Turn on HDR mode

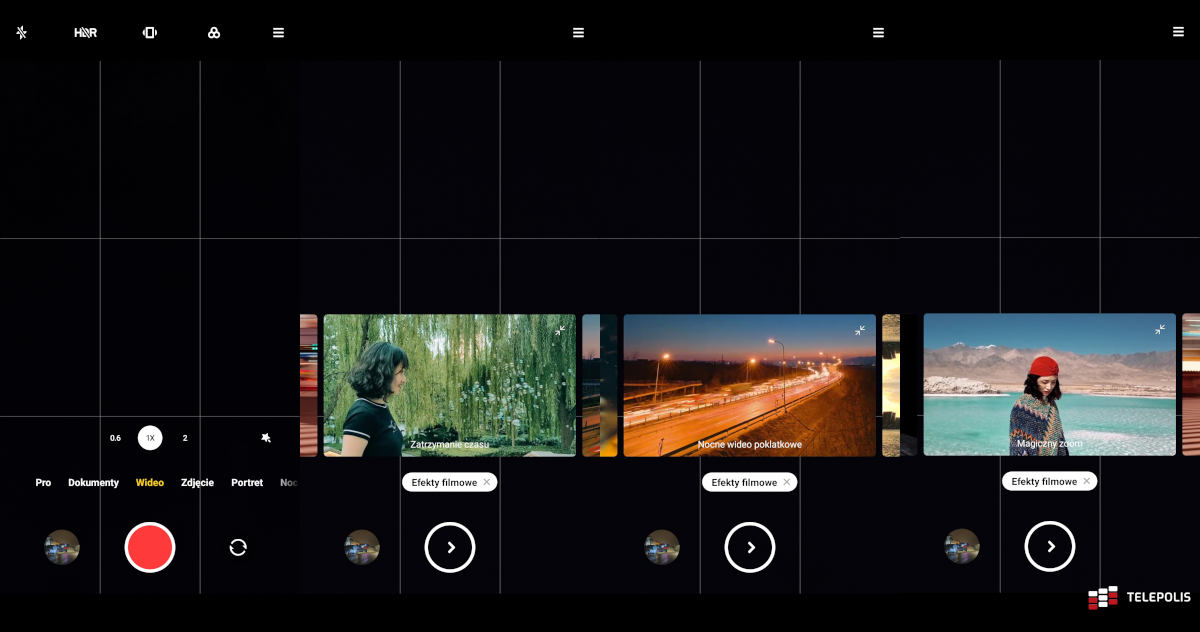click(x=85, y=31)
